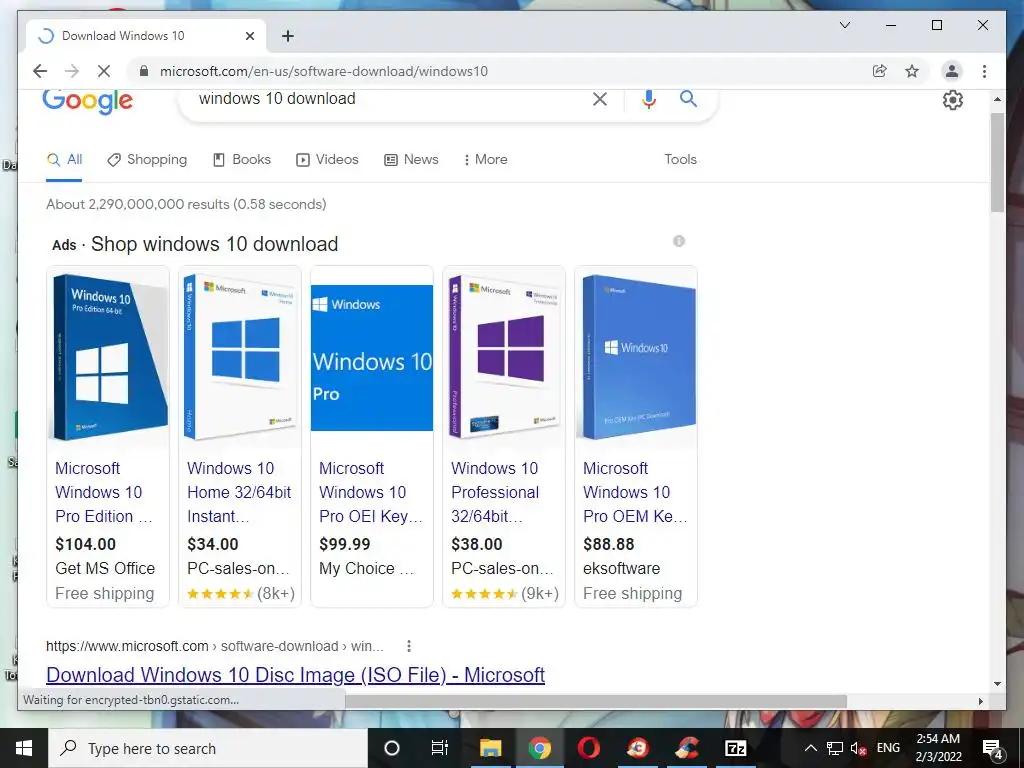Open result options three-dot menu
The image size is (1024, 768).
pos(409,646)
